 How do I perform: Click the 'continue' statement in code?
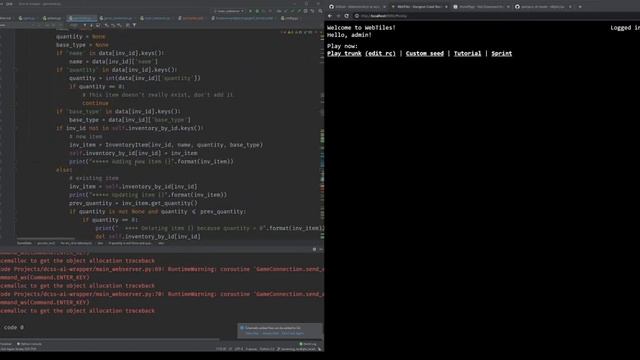95,103
